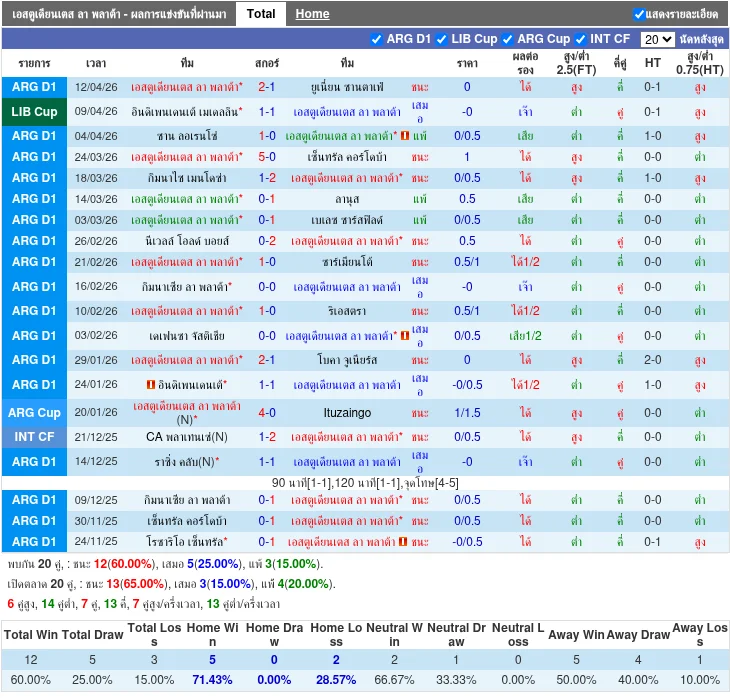The image size is (730, 698).
Task: Click red card icon in San Lorenzo row
Action: (405, 136)
